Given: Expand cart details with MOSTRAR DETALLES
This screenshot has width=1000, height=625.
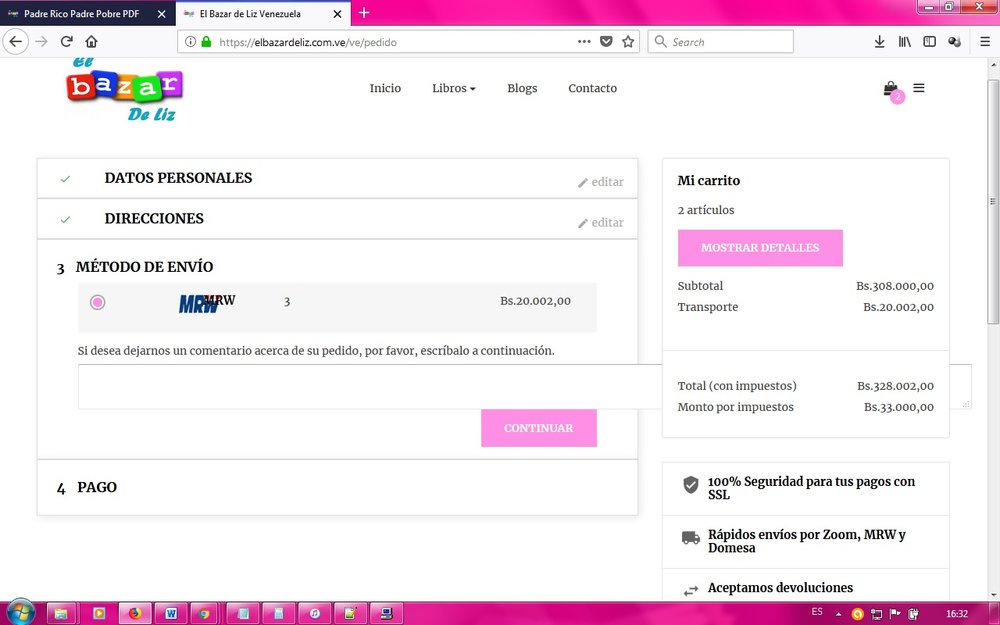Looking at the screenshot, I should pos(760,248).
